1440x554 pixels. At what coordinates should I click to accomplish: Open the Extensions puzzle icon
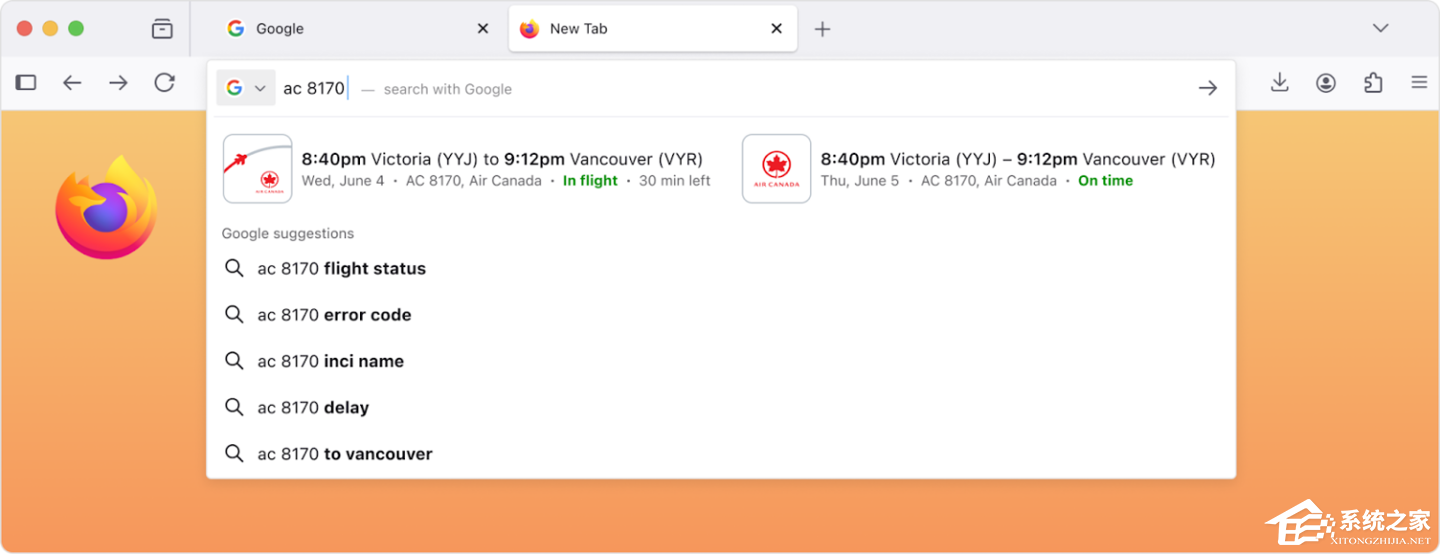(1373, 83)
